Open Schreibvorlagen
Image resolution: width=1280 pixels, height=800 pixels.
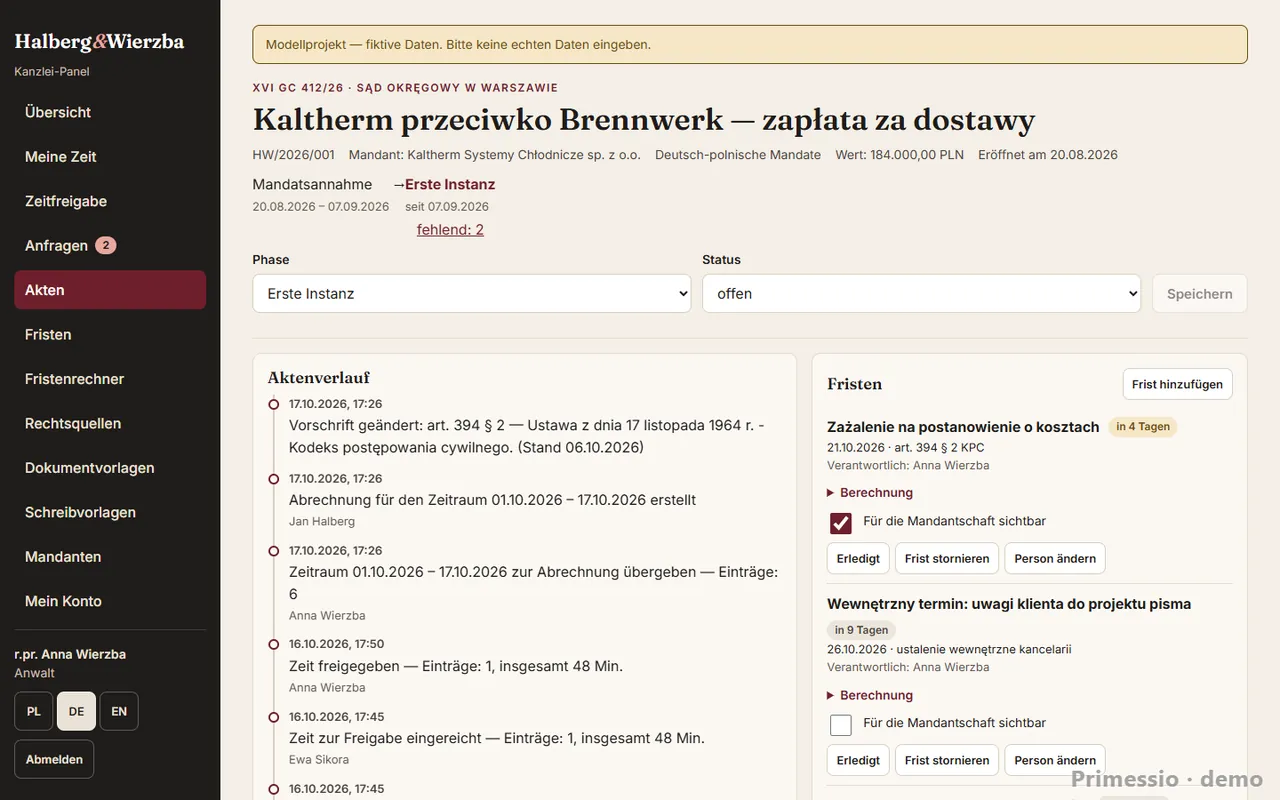(110, 512)
